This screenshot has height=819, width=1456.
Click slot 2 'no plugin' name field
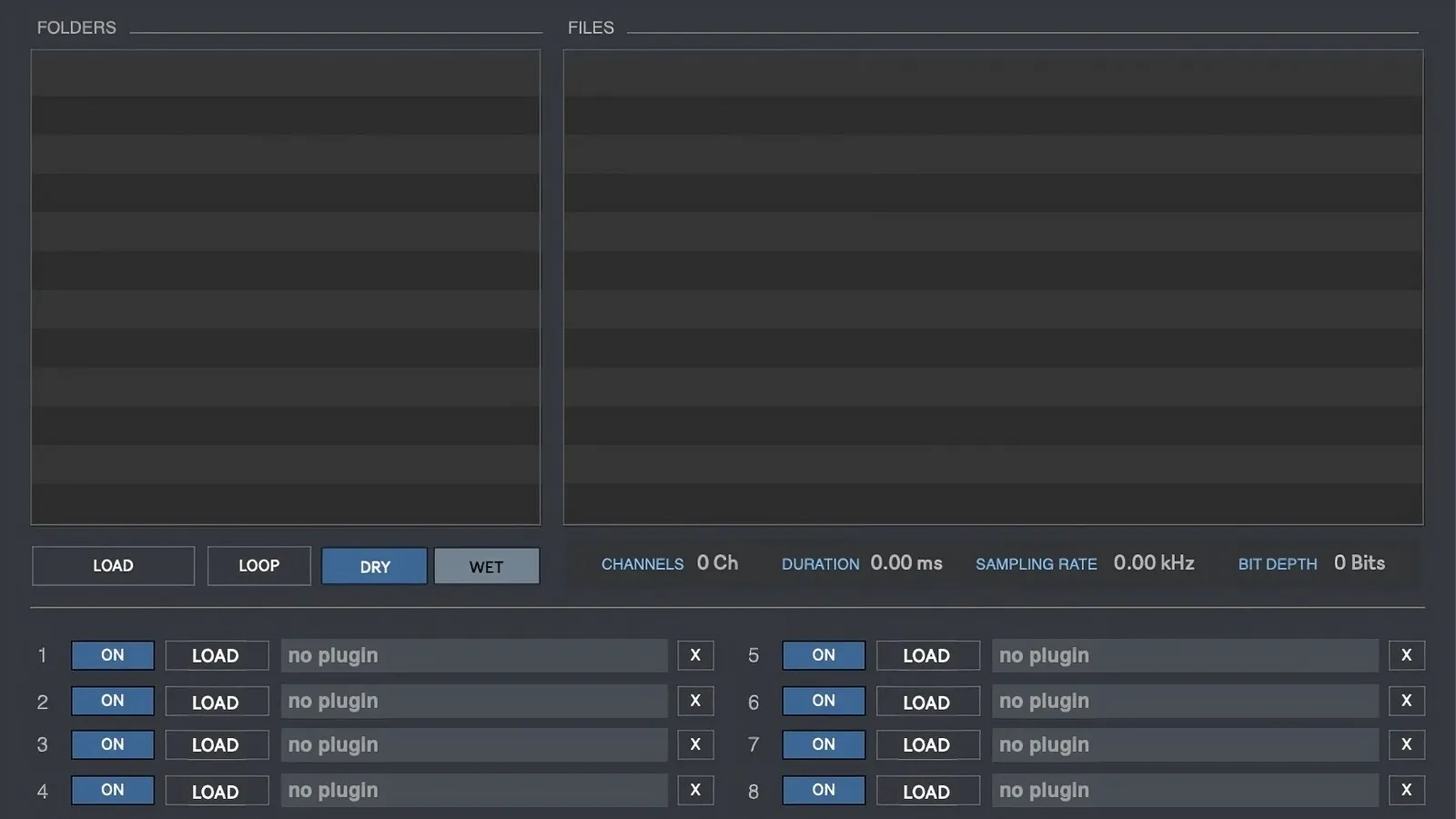pos(474,701)
